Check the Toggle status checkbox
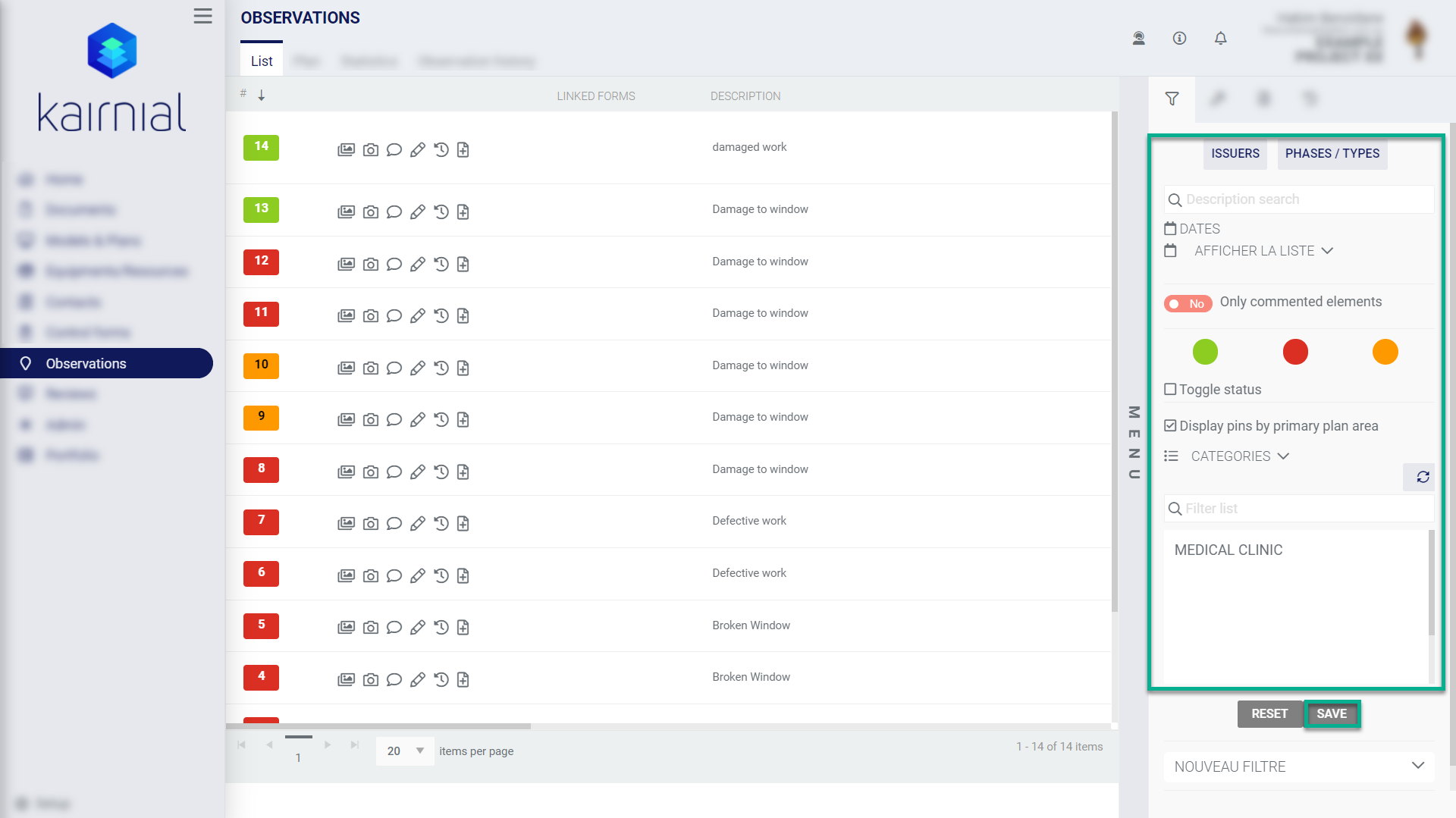This screenshot has height=818, width=1456. pos(1170,390)
